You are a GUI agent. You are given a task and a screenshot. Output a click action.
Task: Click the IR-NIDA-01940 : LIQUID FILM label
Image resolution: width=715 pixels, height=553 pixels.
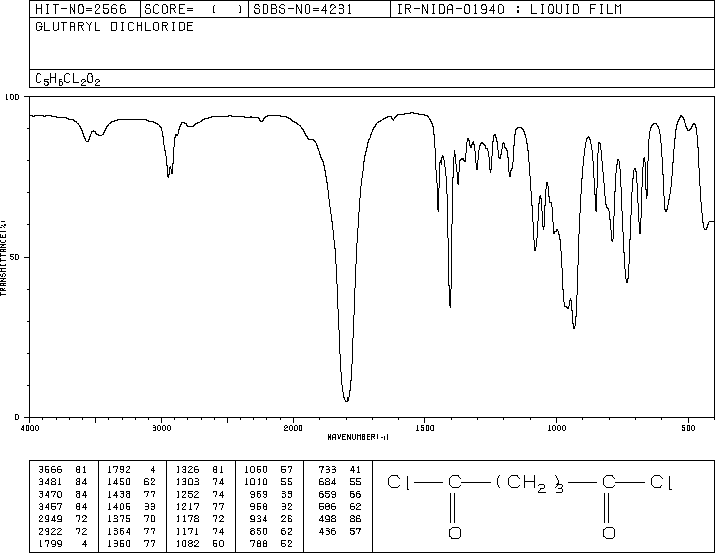point(509,9)
